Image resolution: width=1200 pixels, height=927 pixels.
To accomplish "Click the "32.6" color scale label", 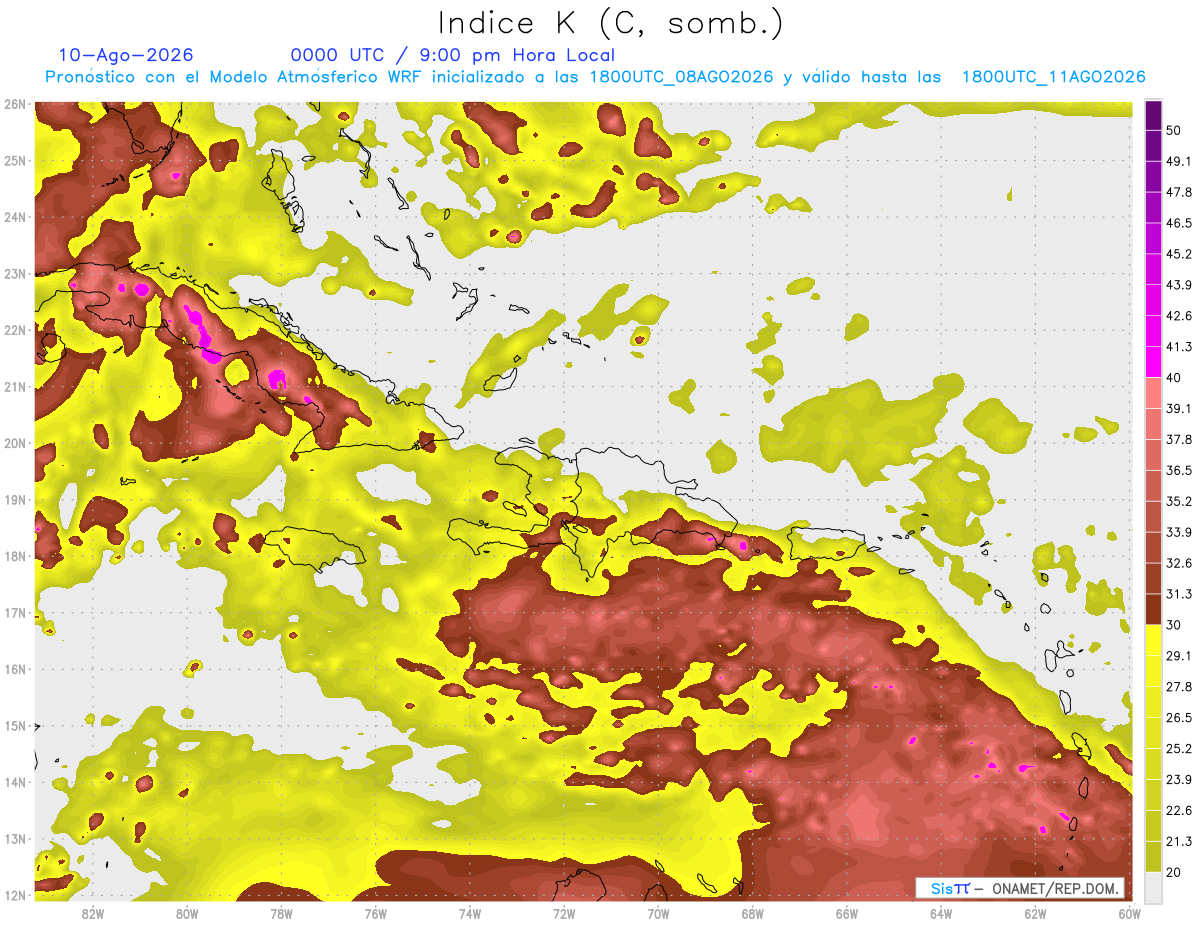I will tap(1178, 563).
